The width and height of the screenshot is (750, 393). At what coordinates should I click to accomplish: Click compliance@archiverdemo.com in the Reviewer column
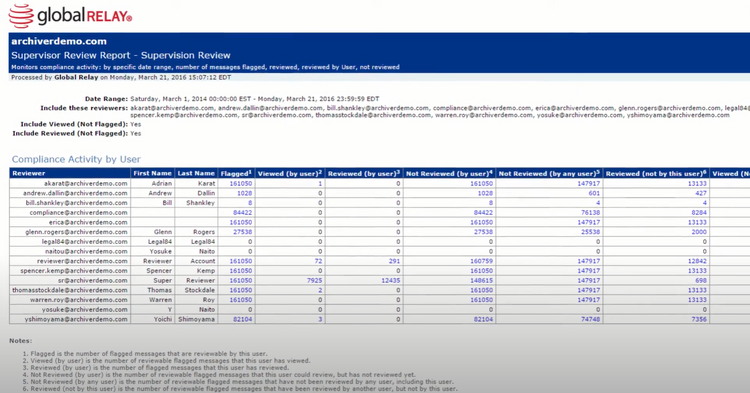[78, 212]
